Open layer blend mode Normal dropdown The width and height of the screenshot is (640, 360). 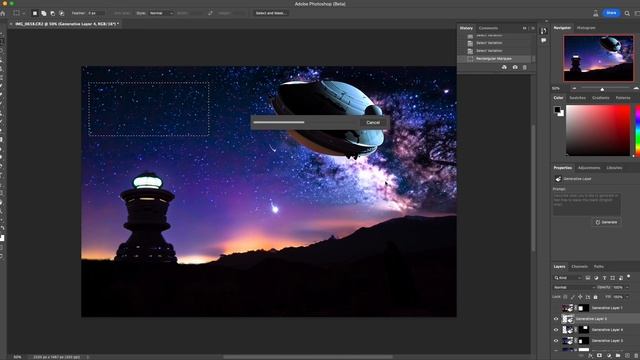pos(573,287)
